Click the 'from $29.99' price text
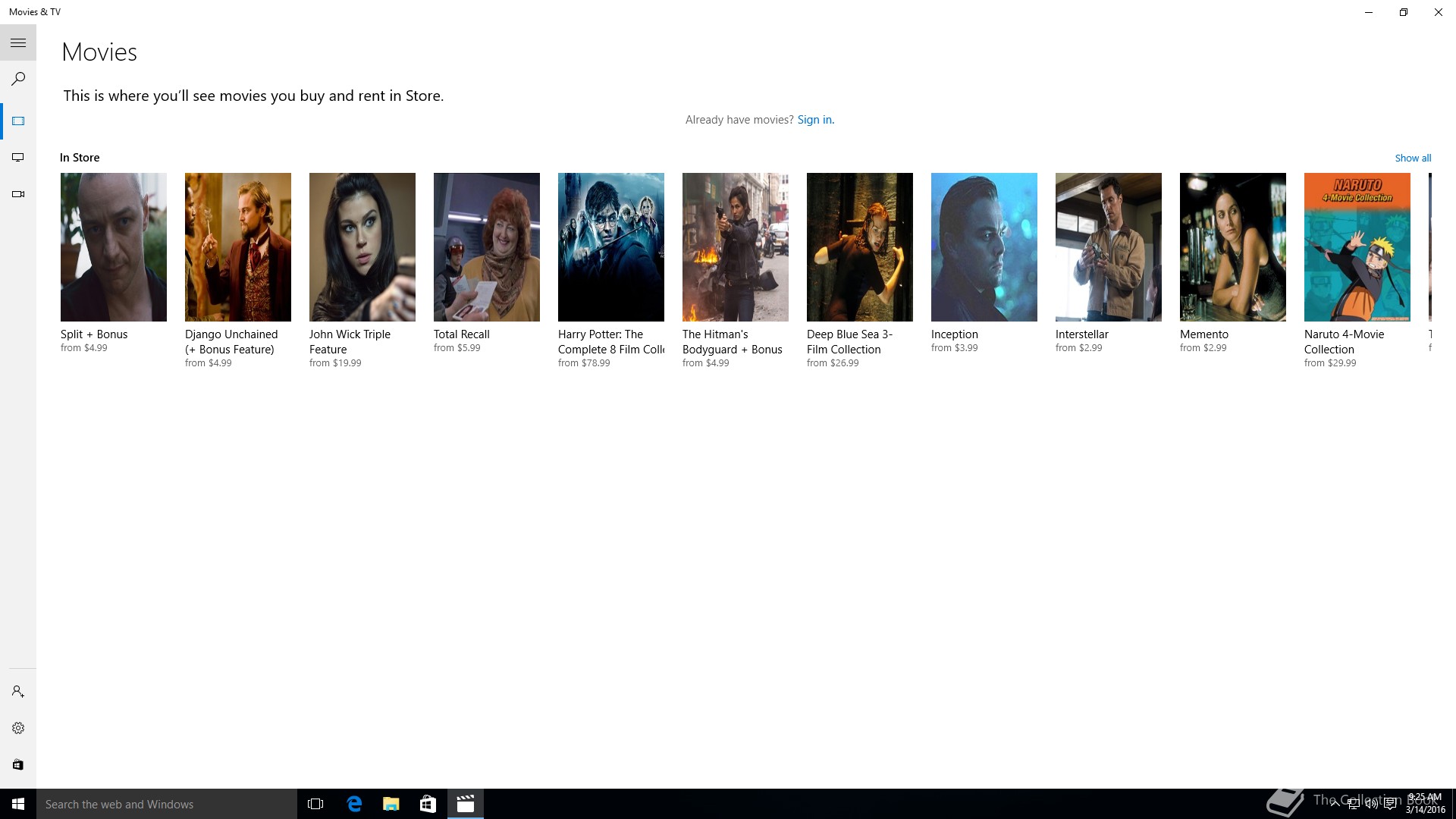Viewport: 1456px width, 819px height. [x=1330, y=363]
